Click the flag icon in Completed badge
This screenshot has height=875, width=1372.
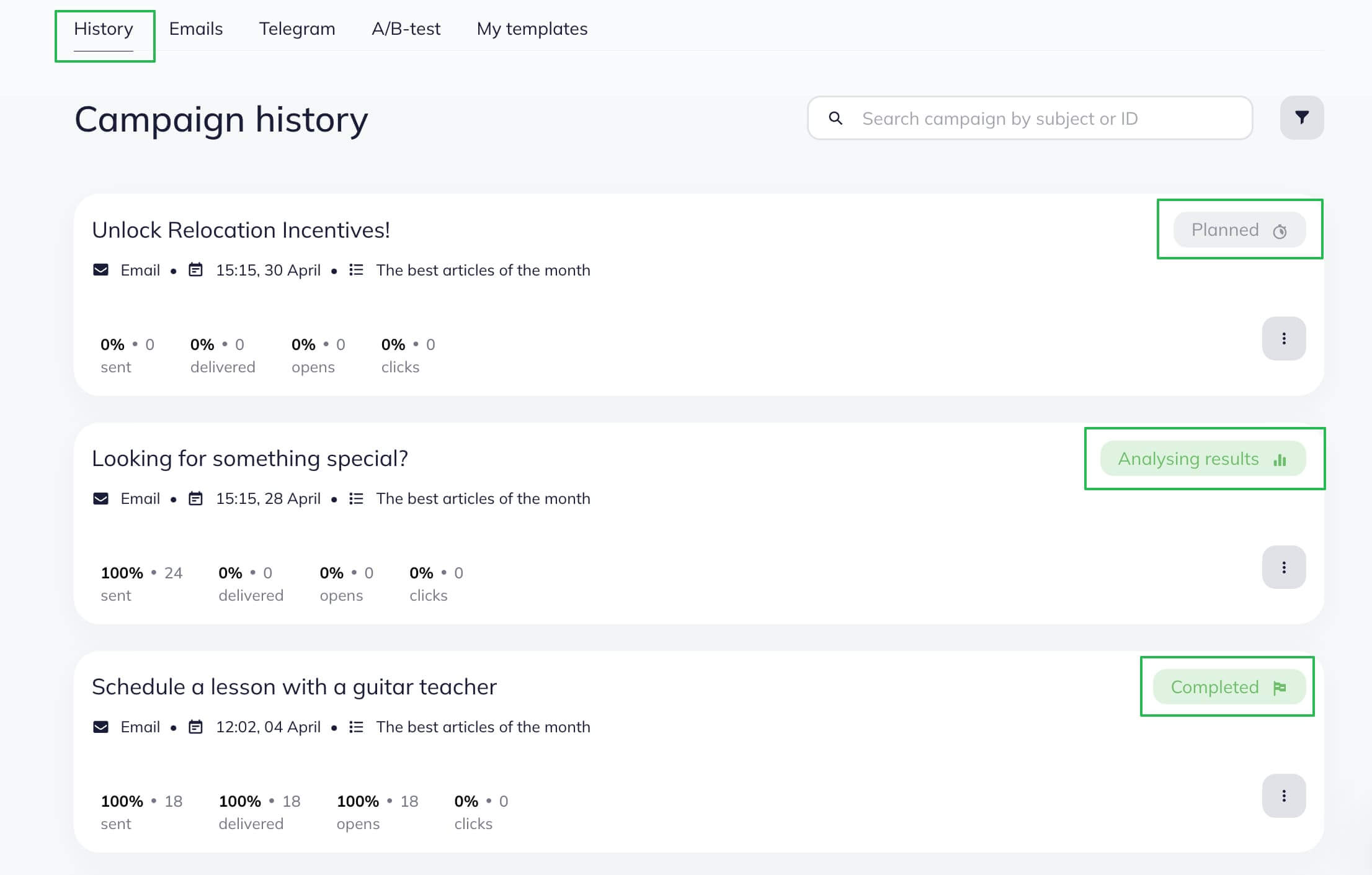1280,688
